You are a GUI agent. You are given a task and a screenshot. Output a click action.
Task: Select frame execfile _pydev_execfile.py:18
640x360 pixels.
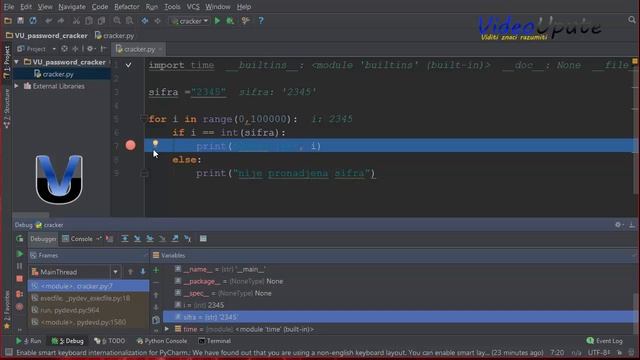coord(89,298)
